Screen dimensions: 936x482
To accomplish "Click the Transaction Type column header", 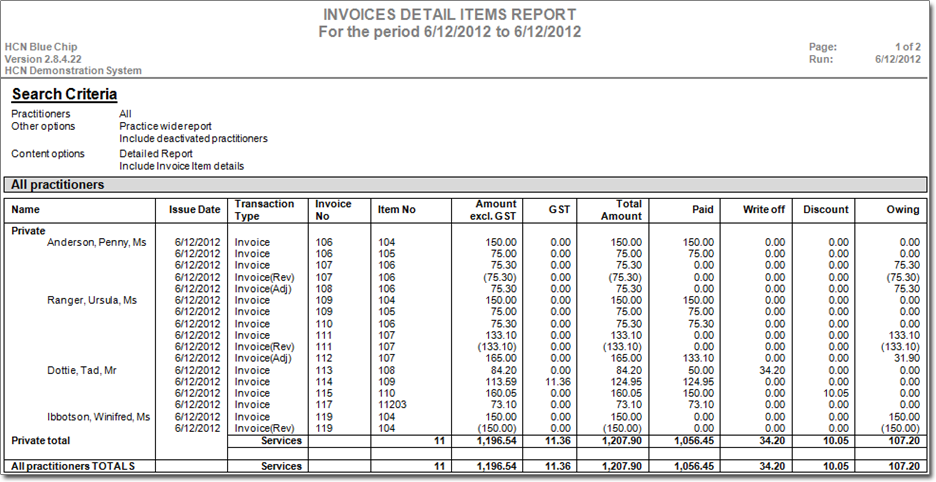I will point(264,210).
